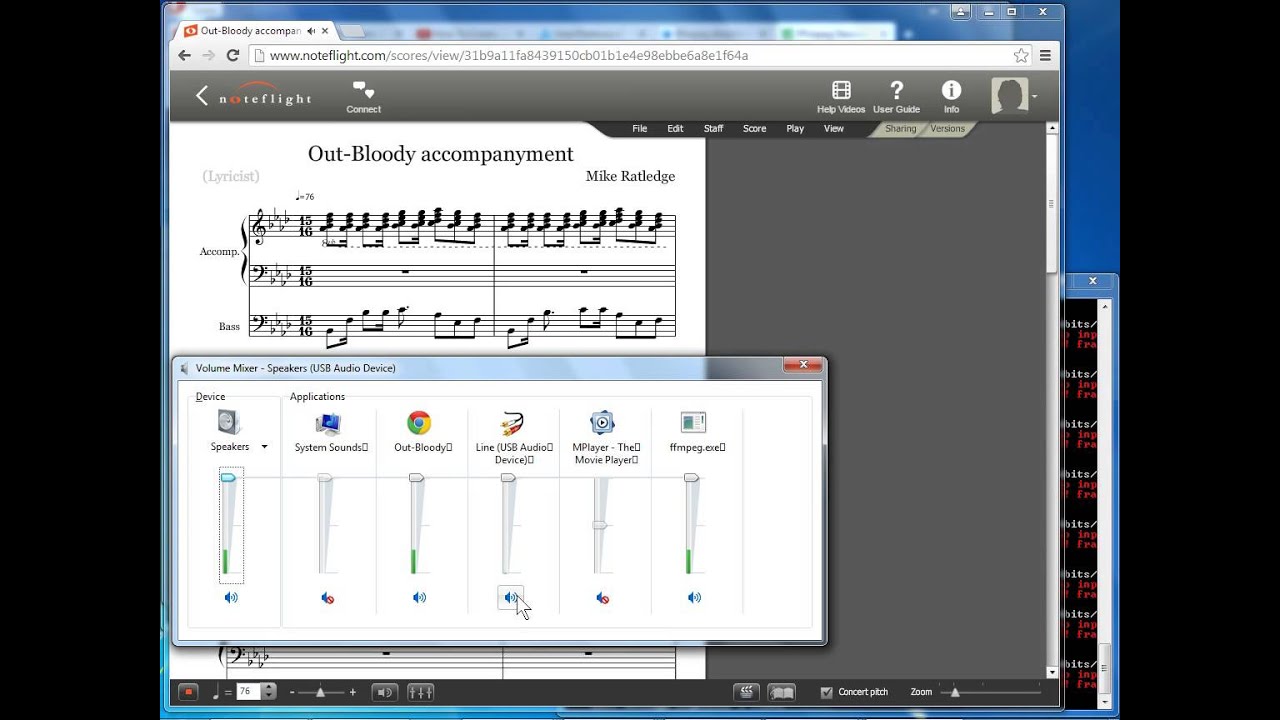Mute Line (USB Audio Device)
The height and width of the screenshot is (720, 1280).
pos(511,597)
